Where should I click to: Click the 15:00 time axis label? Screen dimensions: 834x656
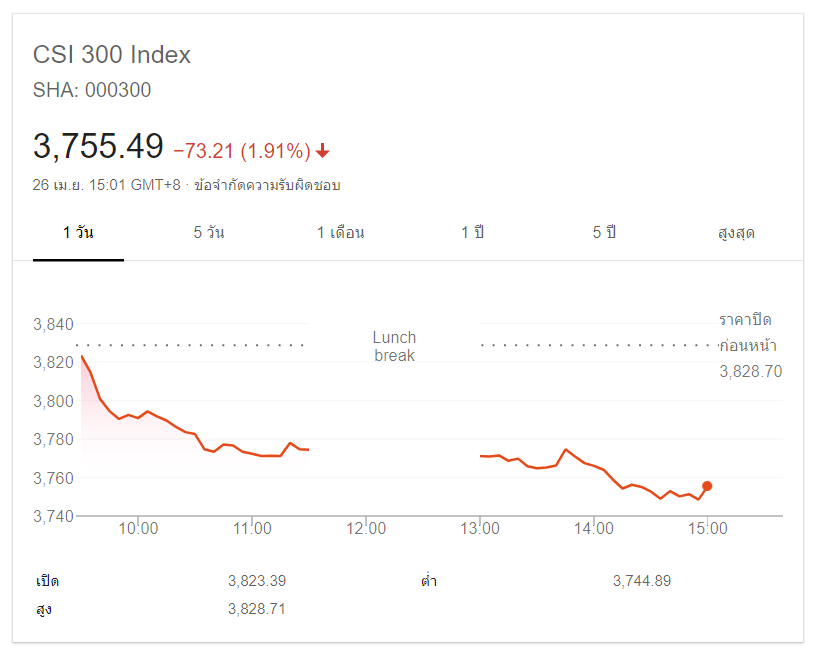[707, 529]
